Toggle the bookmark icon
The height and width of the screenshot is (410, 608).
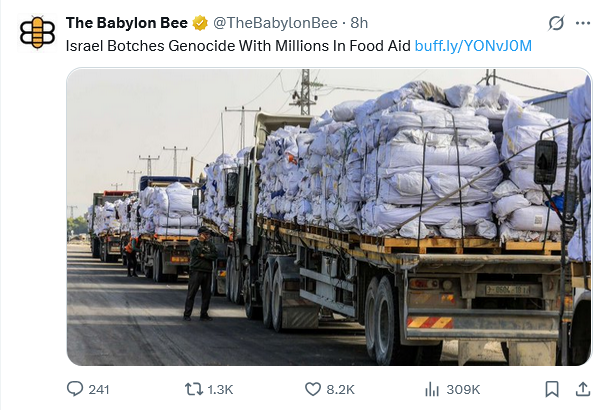[x=552, y=389]
